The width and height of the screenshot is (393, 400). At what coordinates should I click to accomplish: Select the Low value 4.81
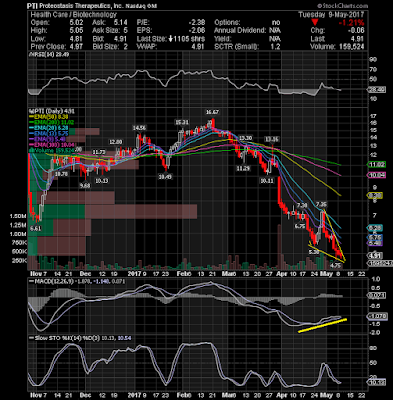point(76,39)
